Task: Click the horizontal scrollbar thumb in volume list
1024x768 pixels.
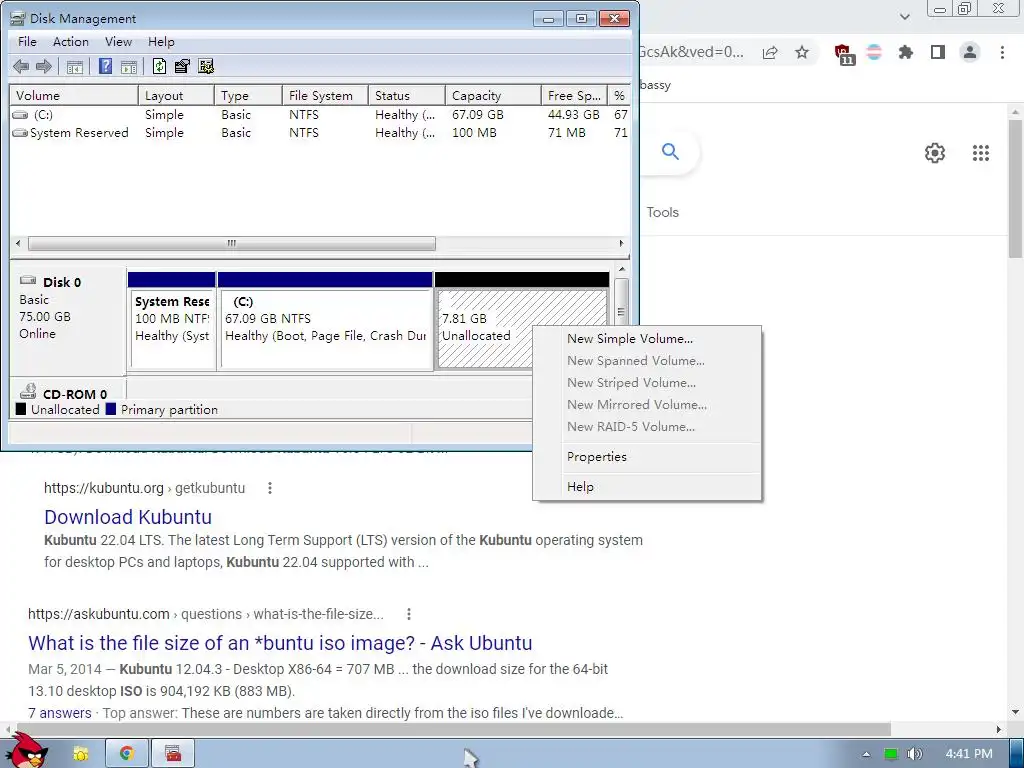Action: 232,244
